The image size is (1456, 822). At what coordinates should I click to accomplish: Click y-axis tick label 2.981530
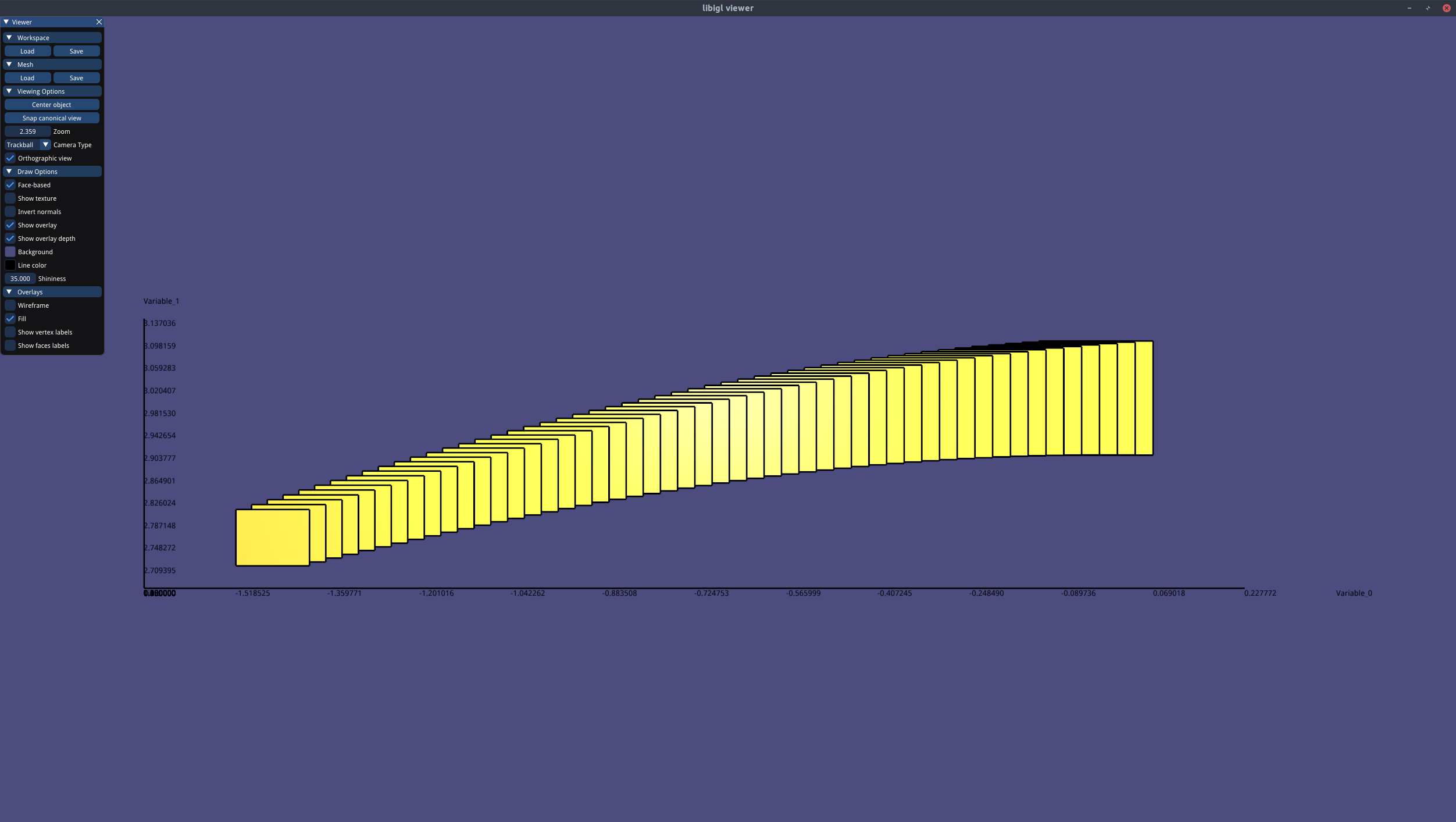point(160,414)
